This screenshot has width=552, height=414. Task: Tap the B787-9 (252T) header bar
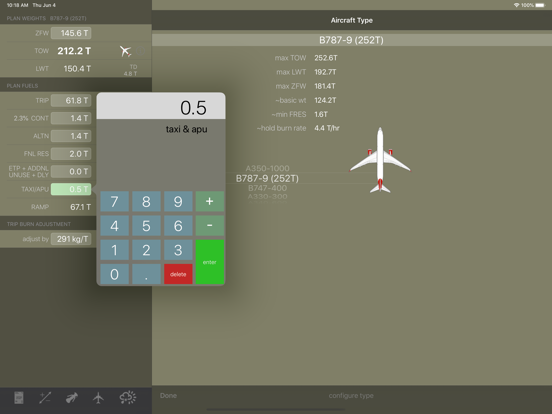pos(352,40)
